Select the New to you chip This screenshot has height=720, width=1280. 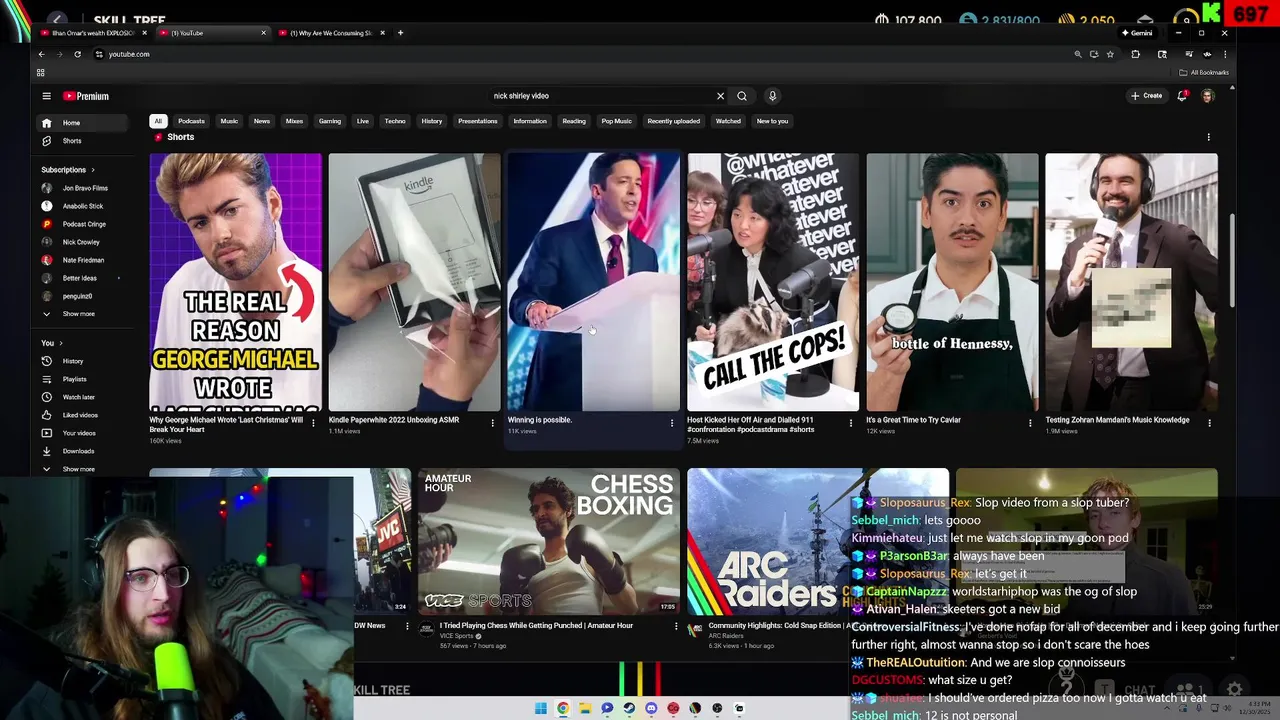click(772, 121)
